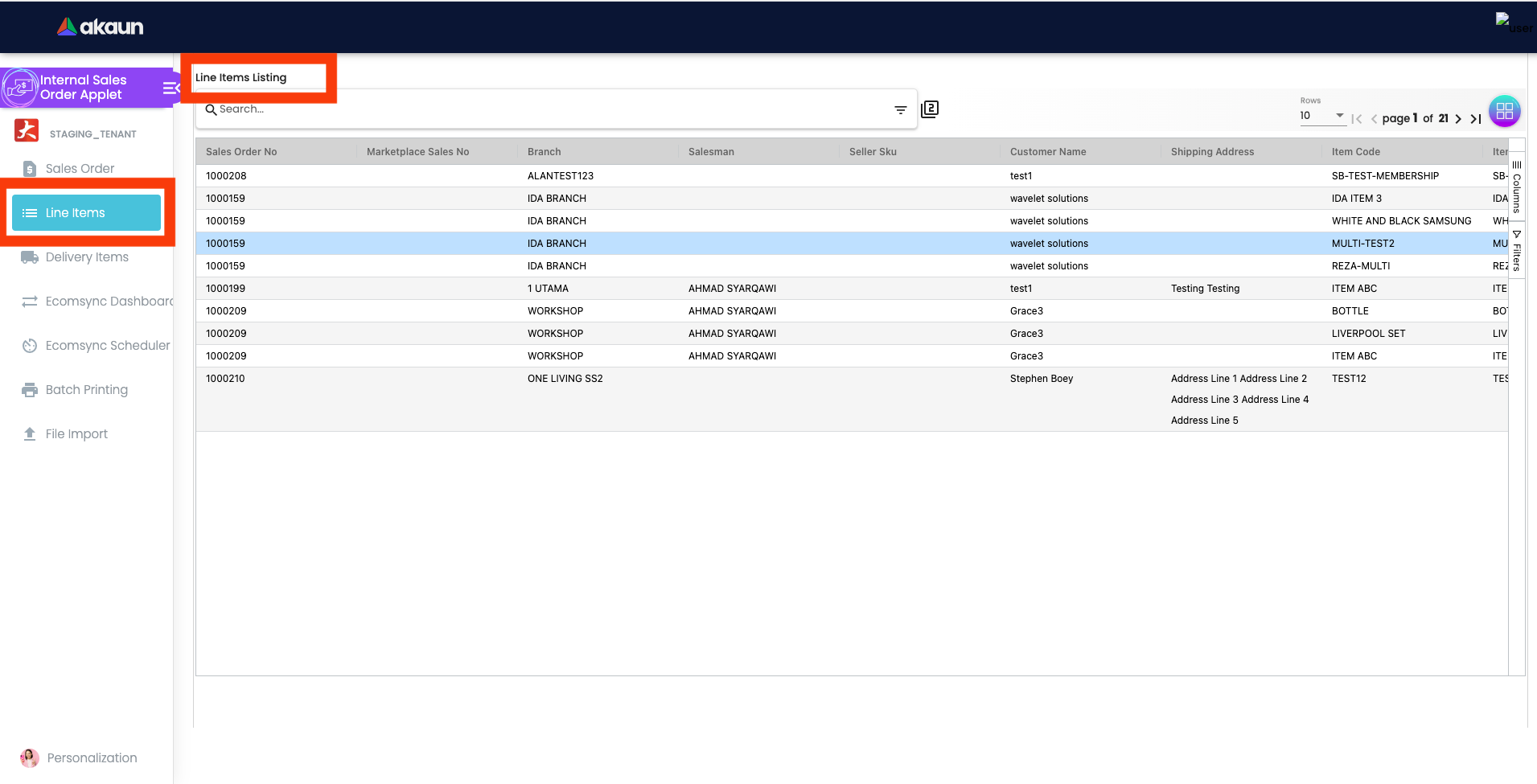Sort by Sales Order No column header
1537x784 pixels.
pyautogui.click(x=241, y=151)
